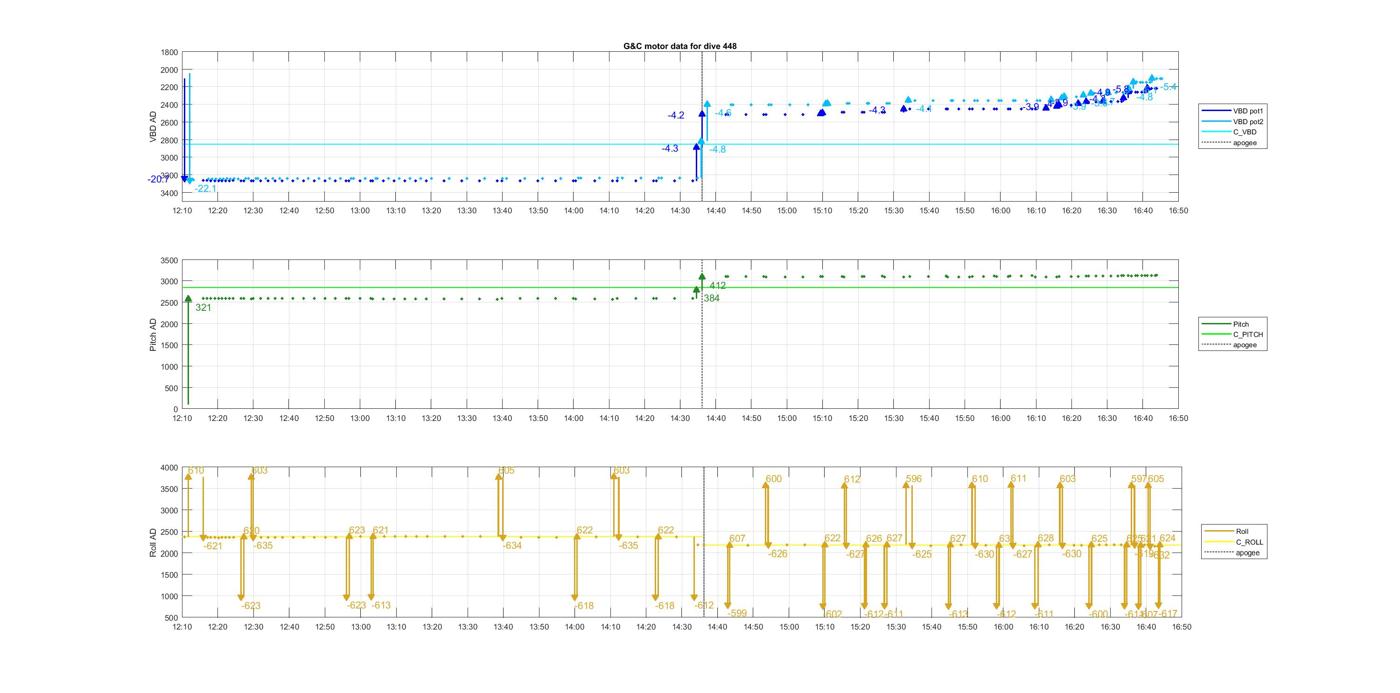Click the "-20.7" data label in VBD plot
This screenshot has height=693, width=1400.
(159, 180)
